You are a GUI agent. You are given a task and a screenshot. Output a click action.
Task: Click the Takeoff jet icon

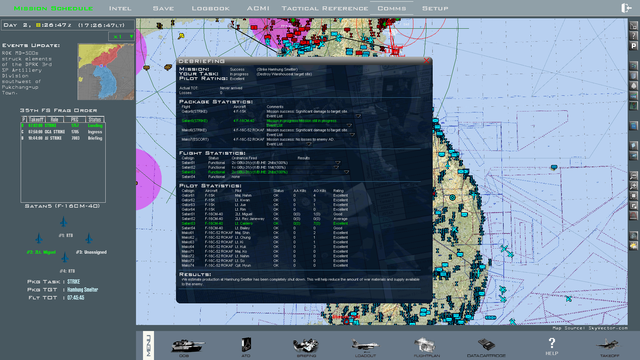[x=609, y=346]
